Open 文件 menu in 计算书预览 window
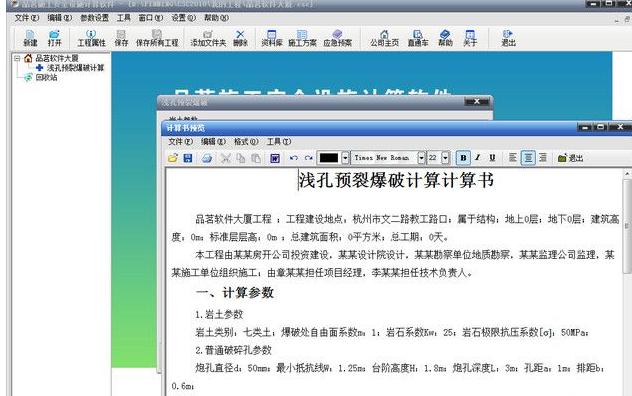 [x=181, y=142]
